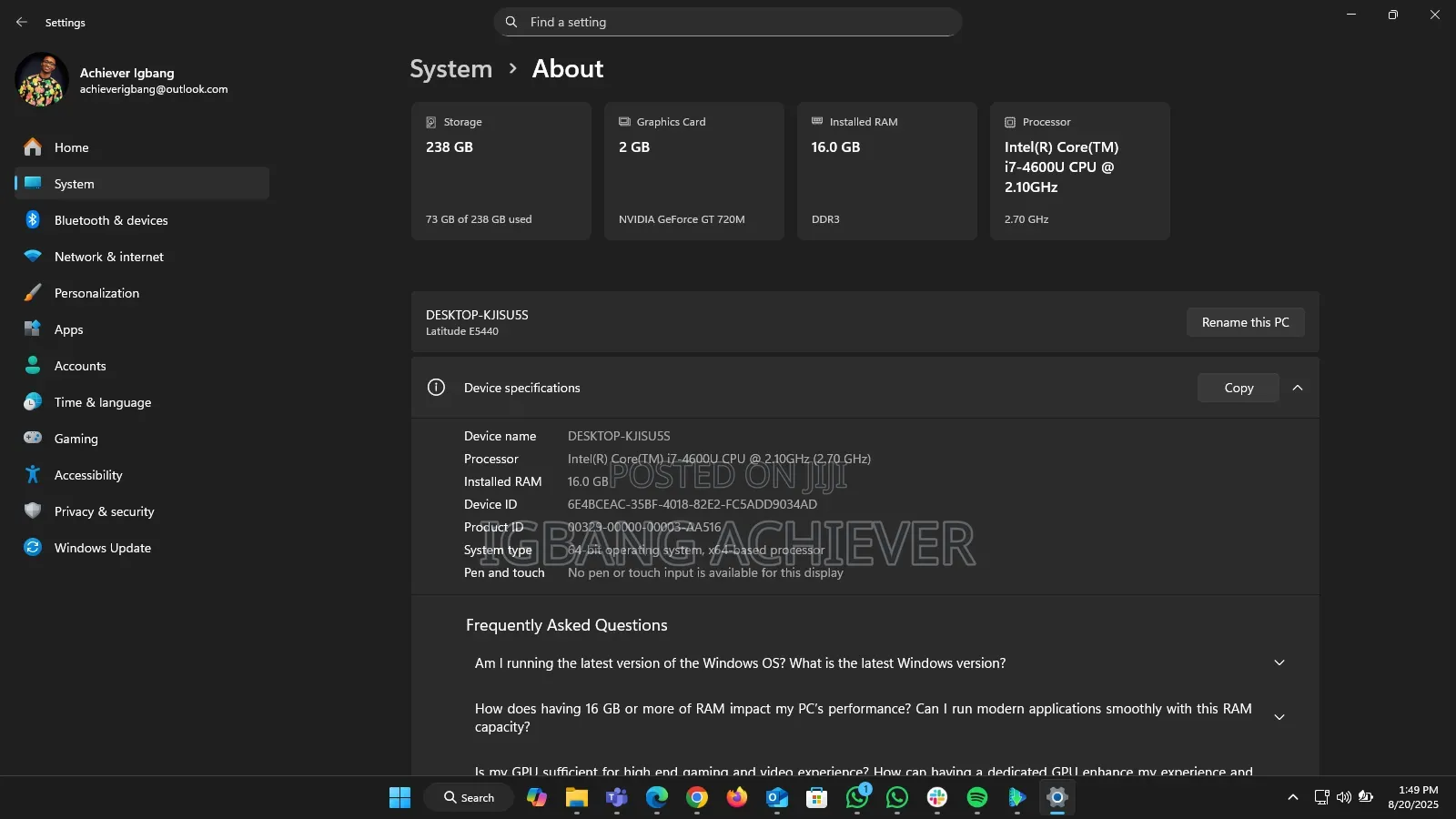Select System in the sidebar
Viewport: 1456px width, 819px height.
coord(142,183)
